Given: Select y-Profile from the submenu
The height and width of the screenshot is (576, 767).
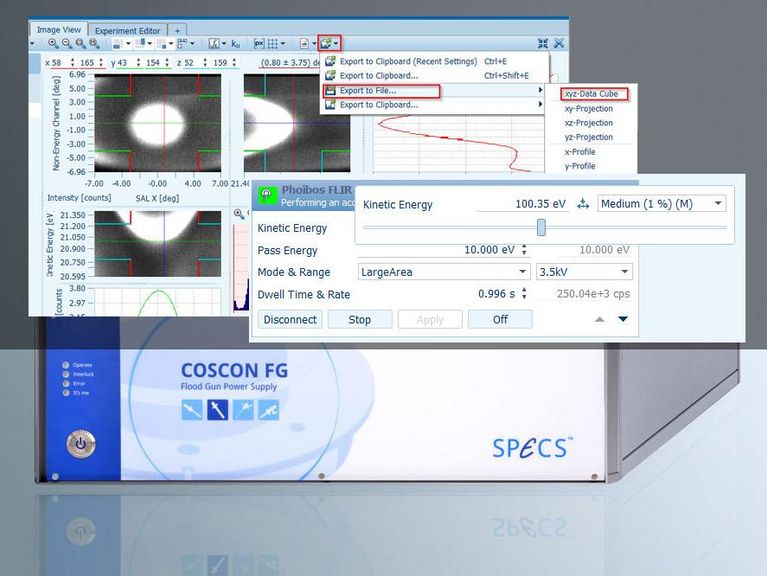Looking at the screenshot, I should coord(580,166).
